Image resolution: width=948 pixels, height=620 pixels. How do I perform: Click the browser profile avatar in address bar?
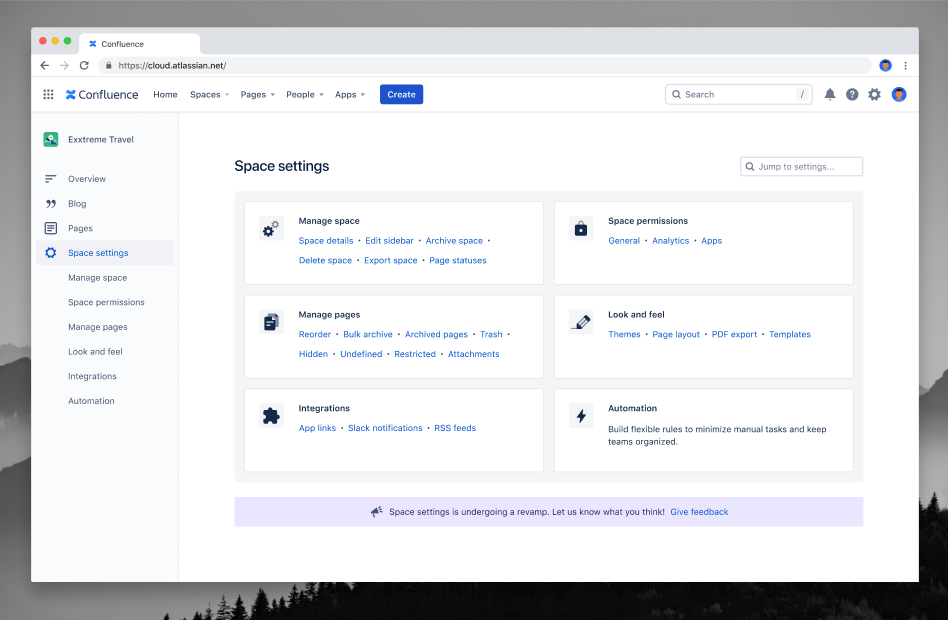coord(885,65)
